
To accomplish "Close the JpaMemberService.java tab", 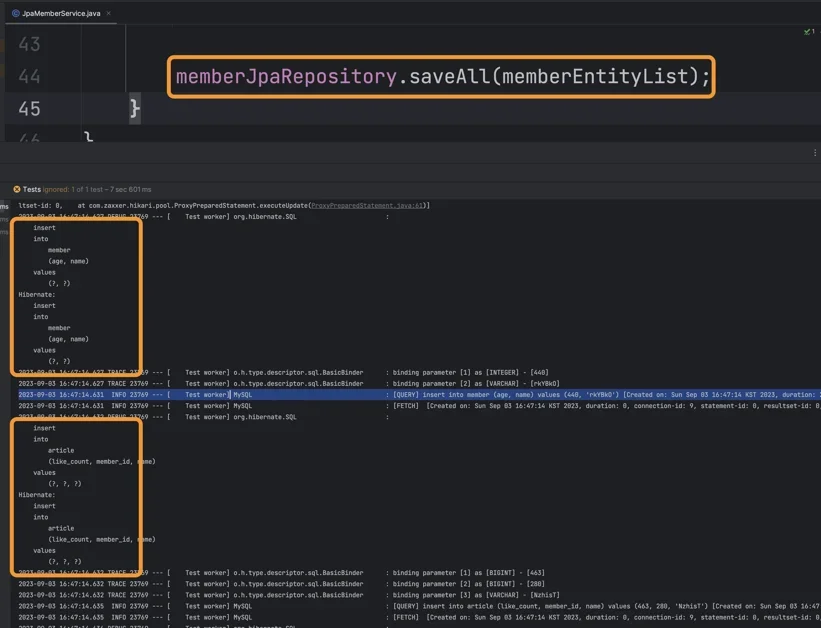I will pyautogui.click(x=108, y=13).
